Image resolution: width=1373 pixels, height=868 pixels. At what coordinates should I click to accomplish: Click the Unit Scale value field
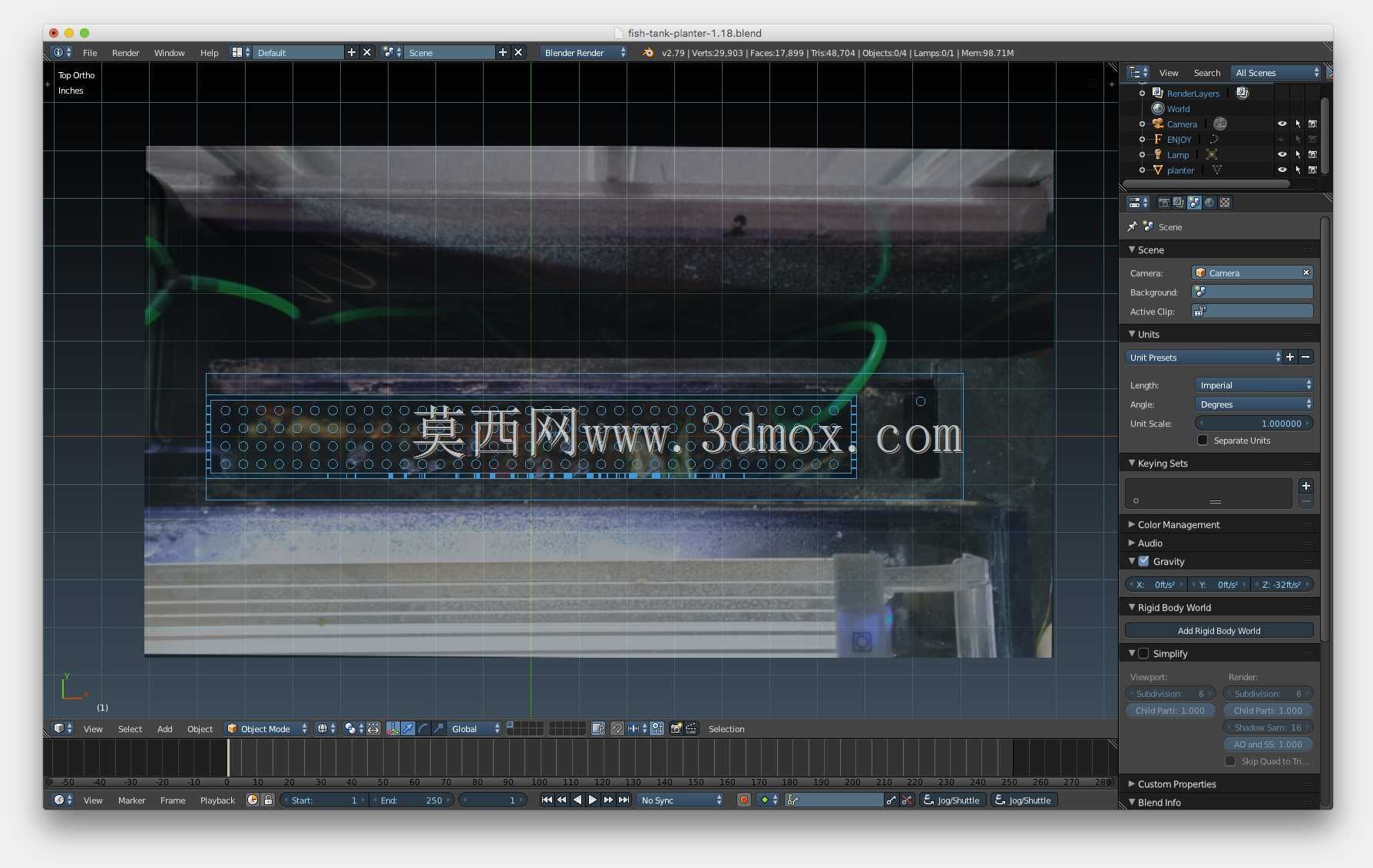(x=1254, y=423)
